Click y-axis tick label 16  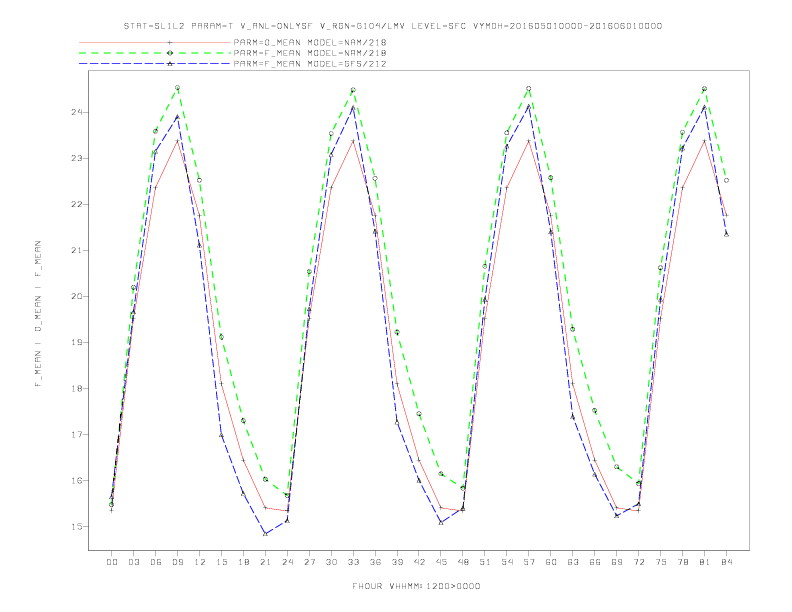coord(76,480)
